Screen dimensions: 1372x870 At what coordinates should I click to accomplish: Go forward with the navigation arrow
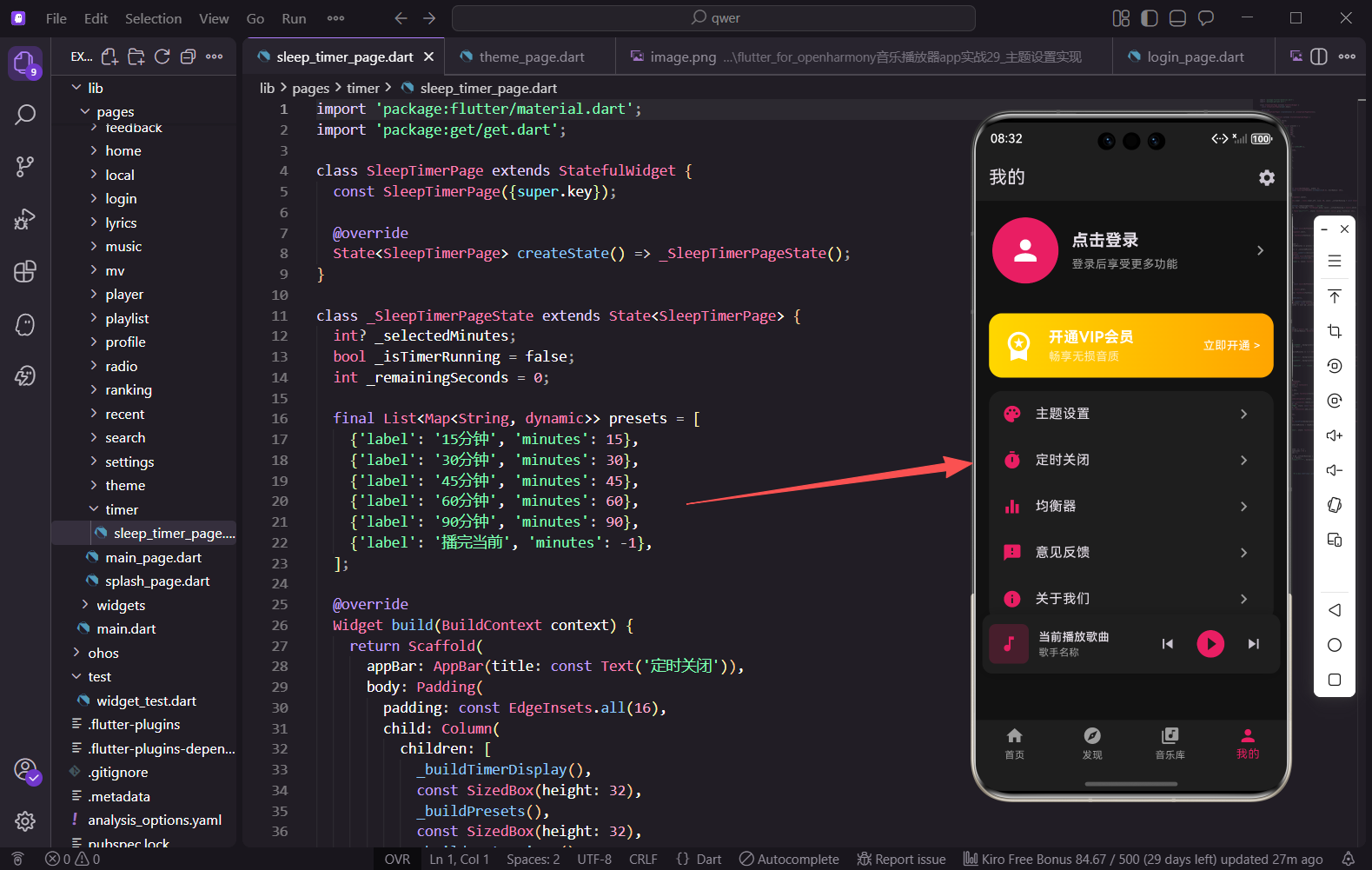pos(429,18)
